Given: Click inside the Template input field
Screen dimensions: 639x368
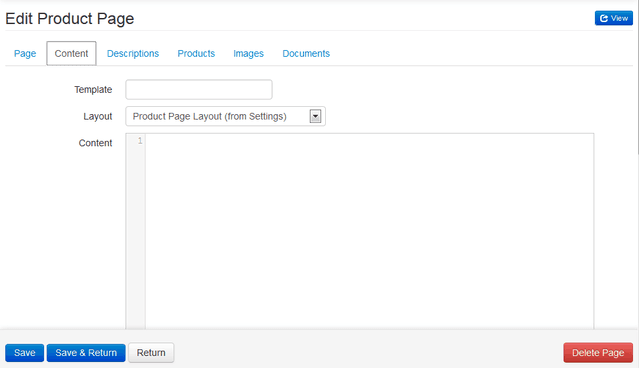Looking at the screenshot, I should 199,89.
